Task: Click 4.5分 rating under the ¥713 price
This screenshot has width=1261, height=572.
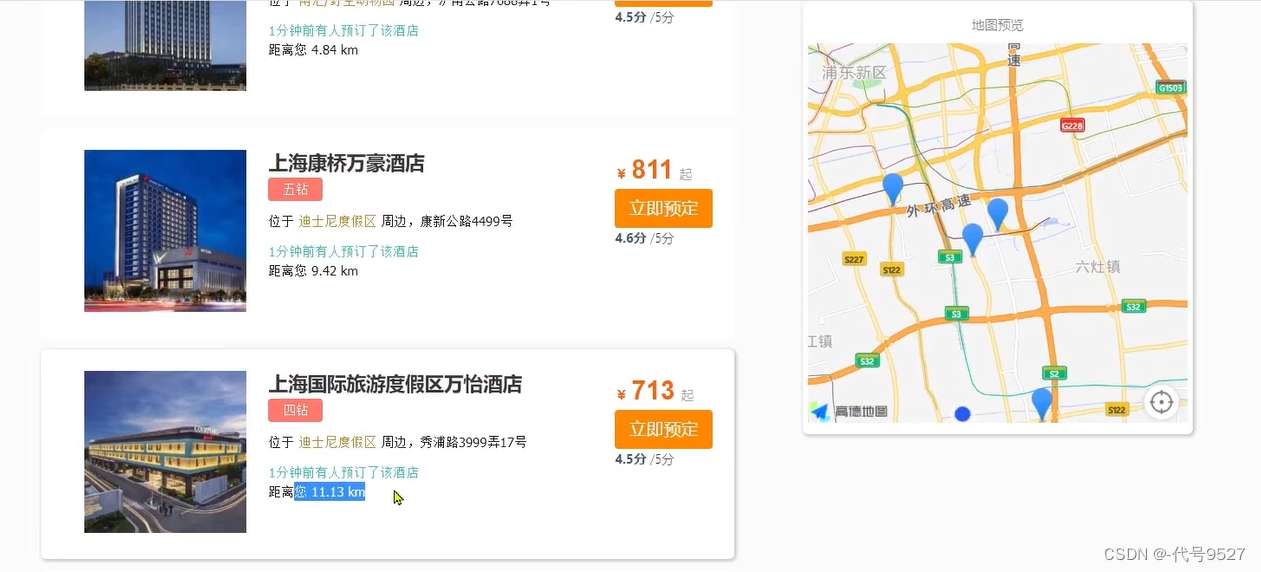Action: pos(645,459)
